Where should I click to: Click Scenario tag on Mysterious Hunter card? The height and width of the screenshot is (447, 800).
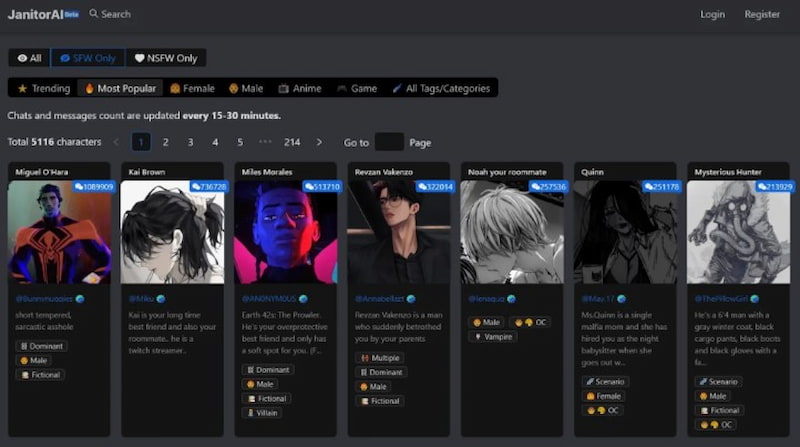click(718, 382)
